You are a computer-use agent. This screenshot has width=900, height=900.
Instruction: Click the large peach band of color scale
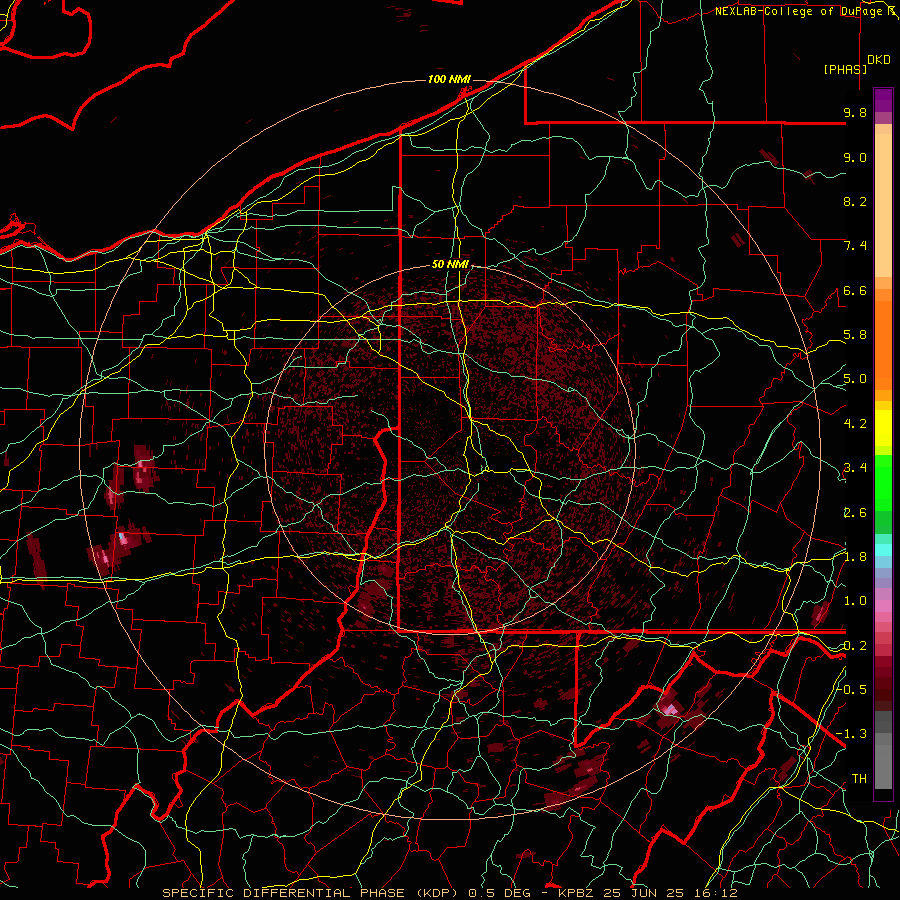(883, 205)
